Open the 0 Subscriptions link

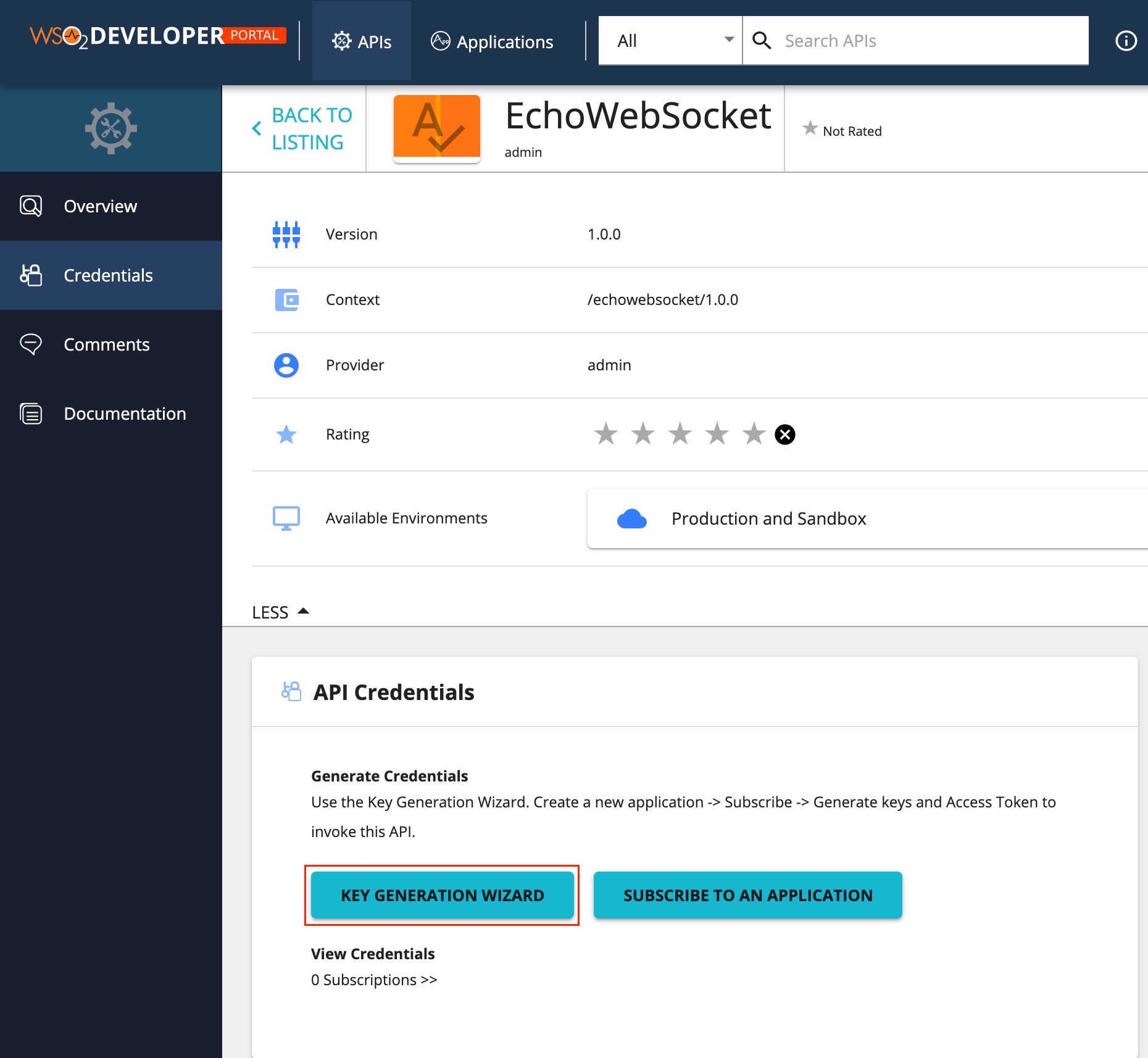point(374,980)
